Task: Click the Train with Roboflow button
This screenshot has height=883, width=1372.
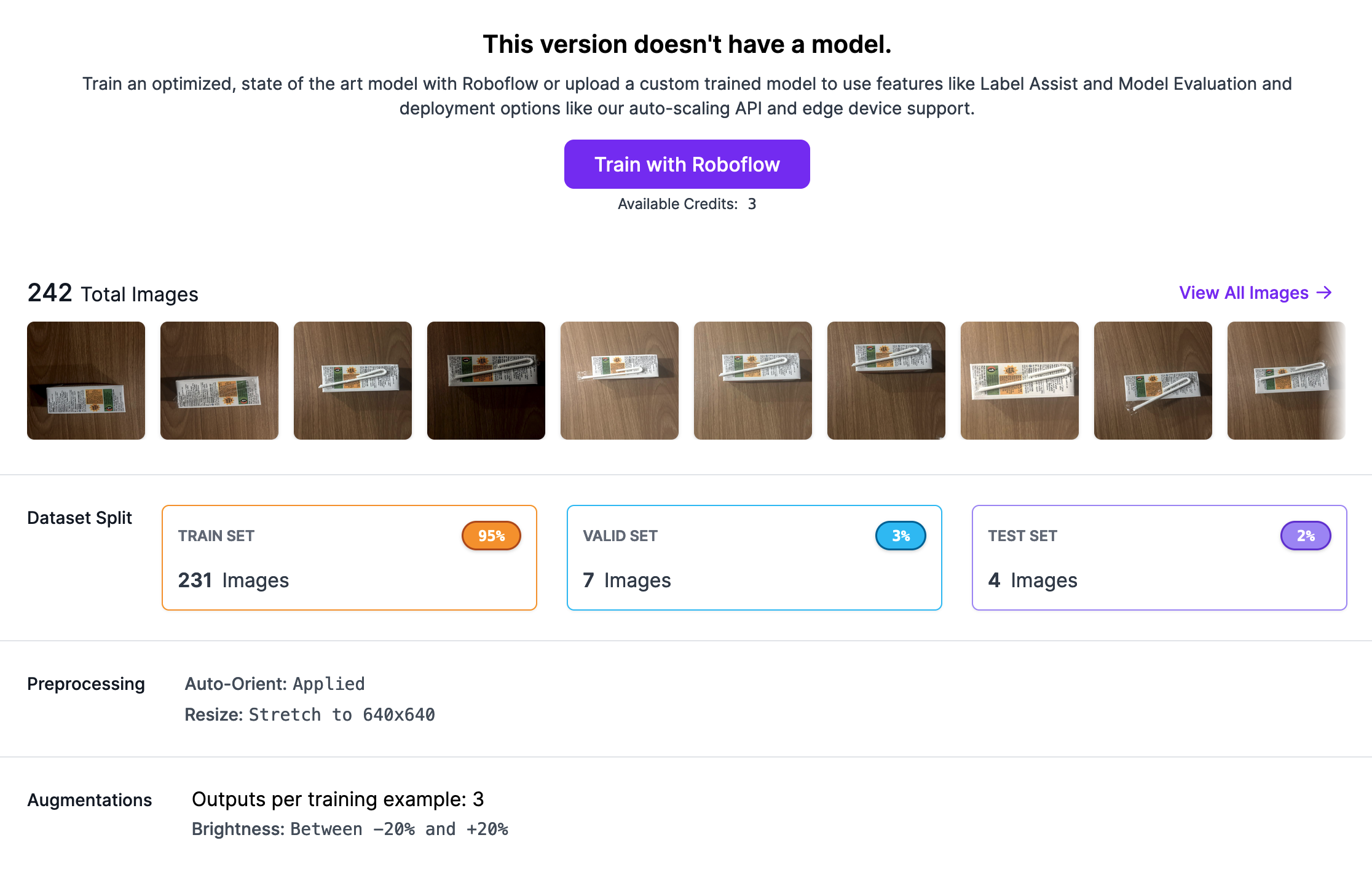Action: 687,164
